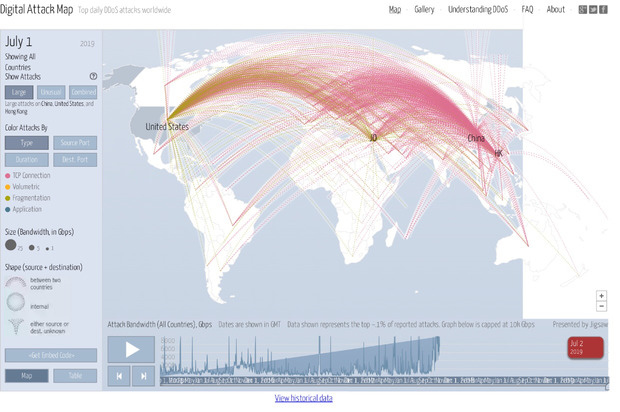Click the Application legend dot
Screen dimensions: 620x412
coord(8,210)
